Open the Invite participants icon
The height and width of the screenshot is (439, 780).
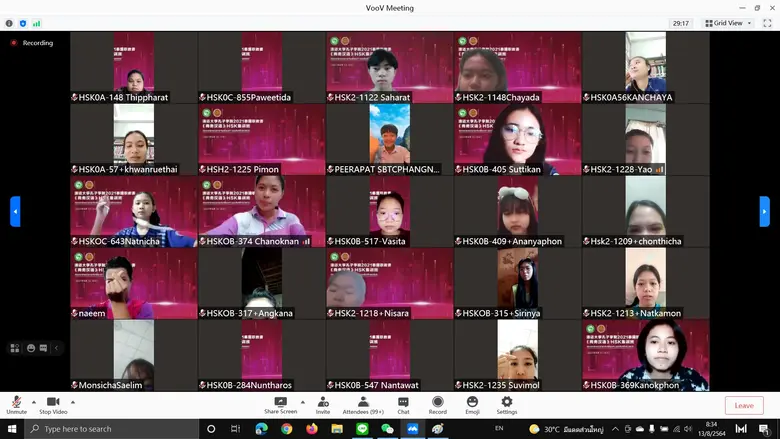(323, 401)
